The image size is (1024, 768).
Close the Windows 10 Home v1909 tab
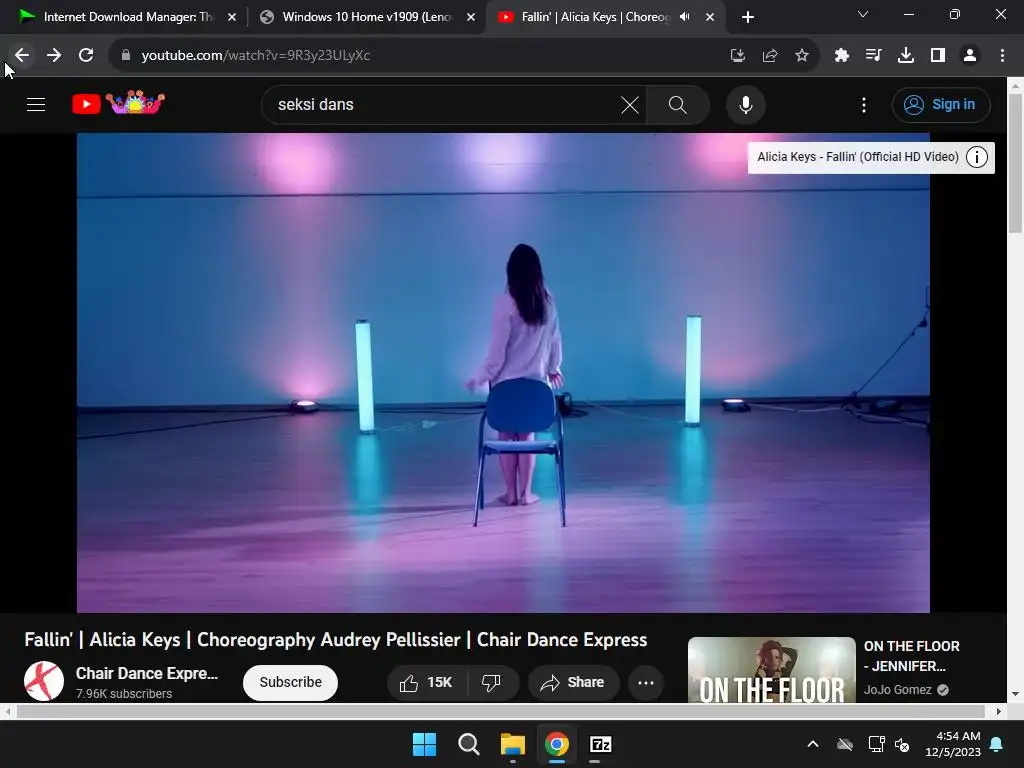click(471, 18)
